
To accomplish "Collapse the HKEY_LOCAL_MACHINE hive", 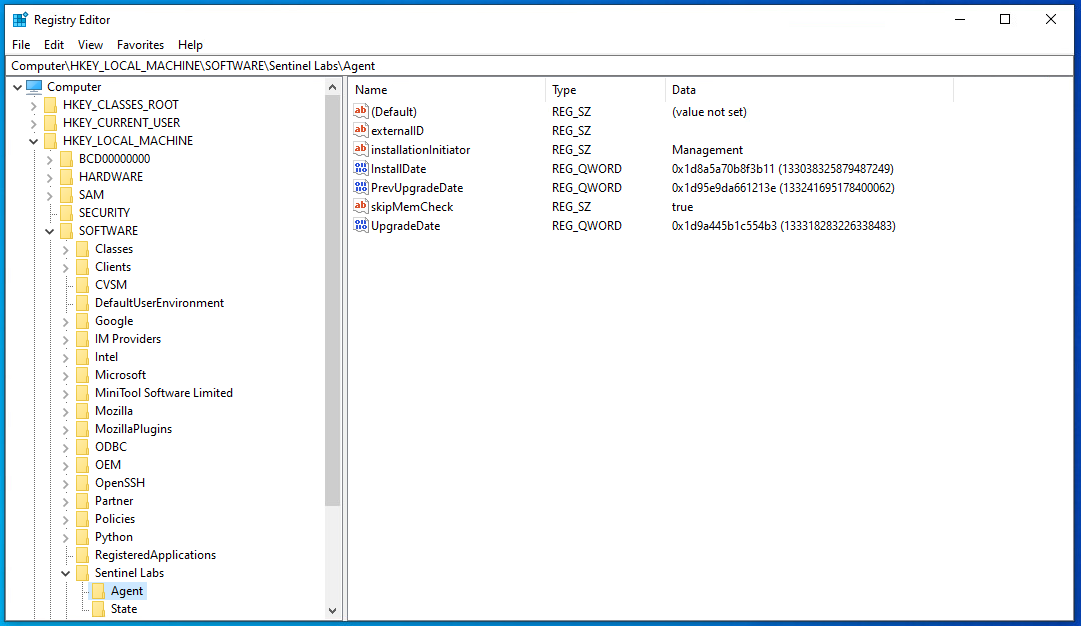I will 33,141.
